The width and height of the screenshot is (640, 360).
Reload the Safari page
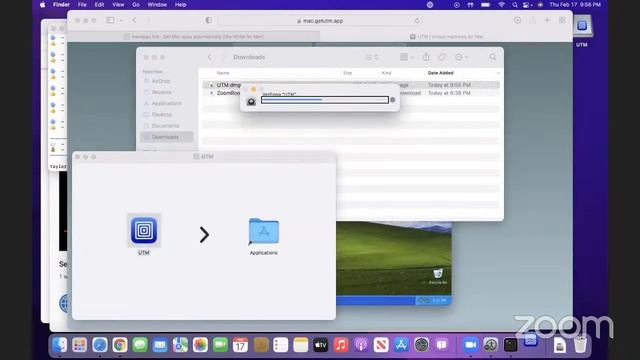[x=417, y=20]
